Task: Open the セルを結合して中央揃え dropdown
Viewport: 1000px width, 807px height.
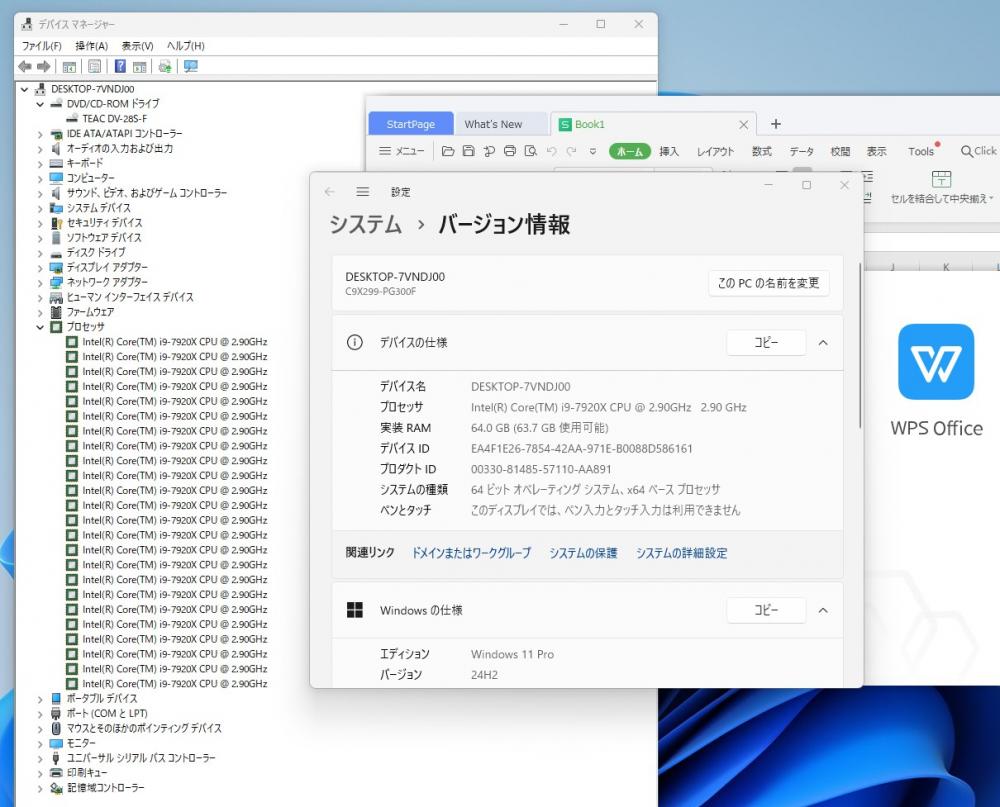Action: [990, 198]
